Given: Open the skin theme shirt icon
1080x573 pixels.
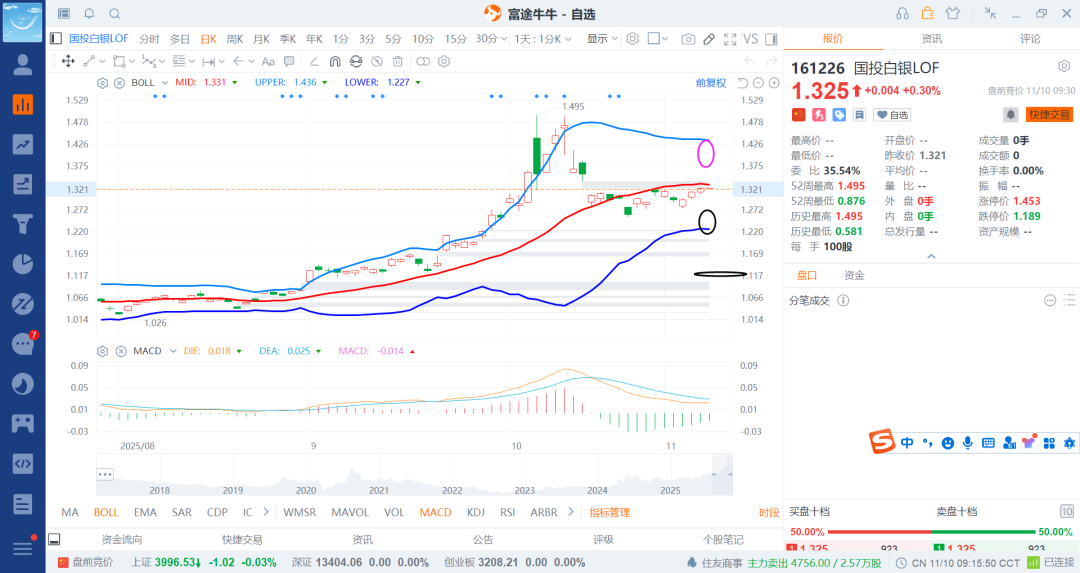Looking at the screenshot, I should [953, 13].
